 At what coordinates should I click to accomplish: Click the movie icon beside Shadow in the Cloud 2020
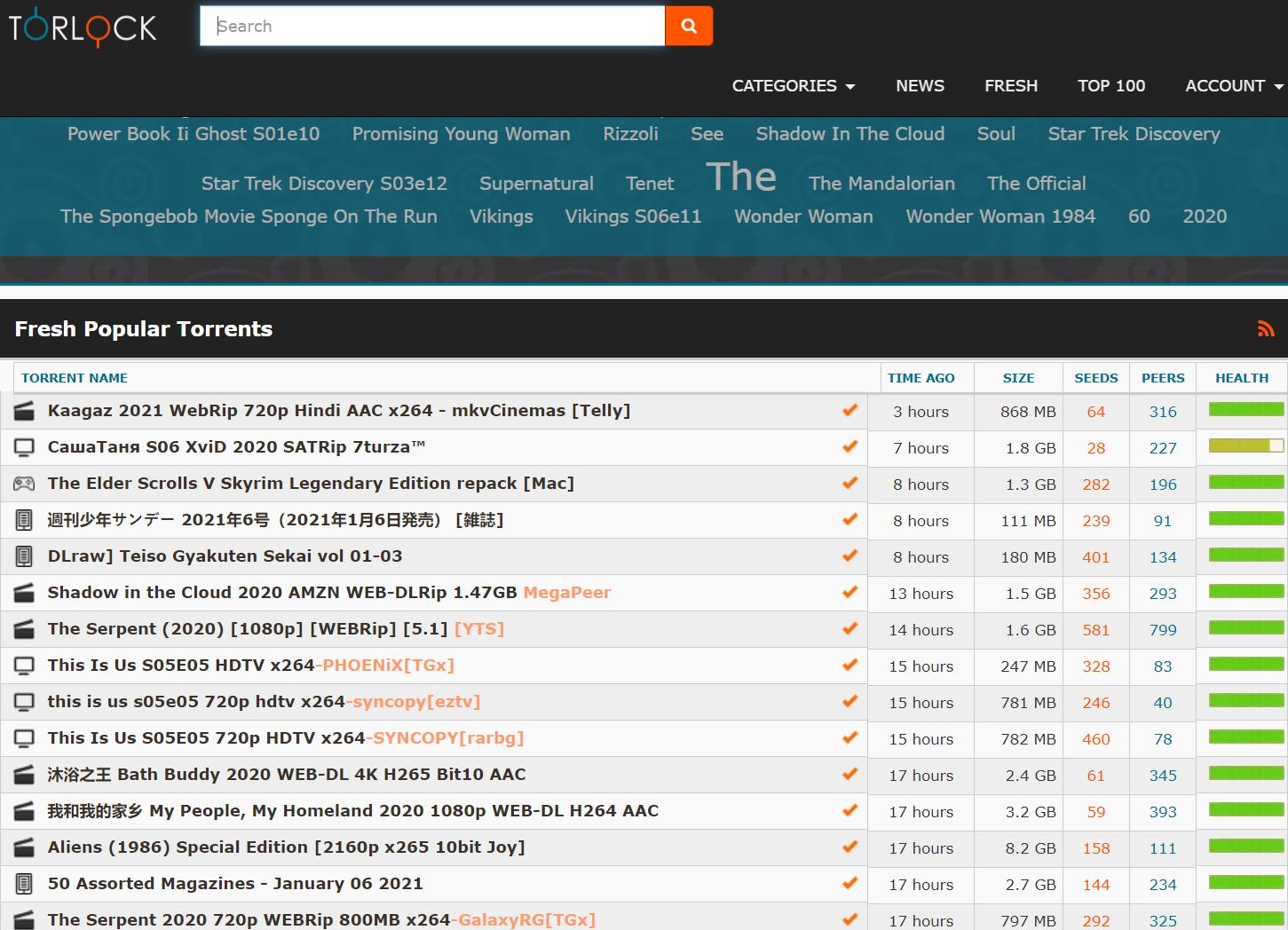[24, 593]
